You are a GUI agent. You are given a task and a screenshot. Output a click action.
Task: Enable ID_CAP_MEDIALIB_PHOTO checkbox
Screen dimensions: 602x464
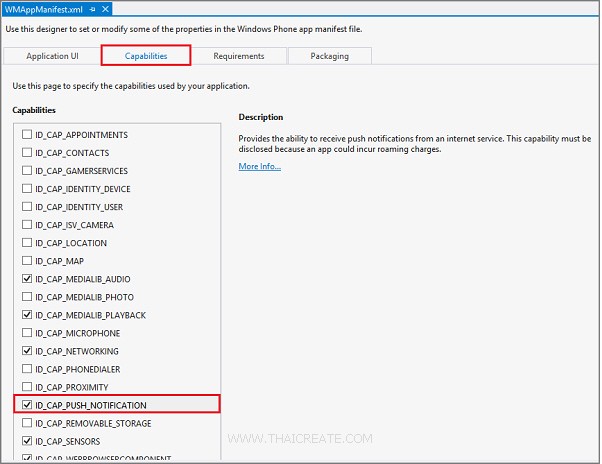pyautogui.click(x=27, y=297)
